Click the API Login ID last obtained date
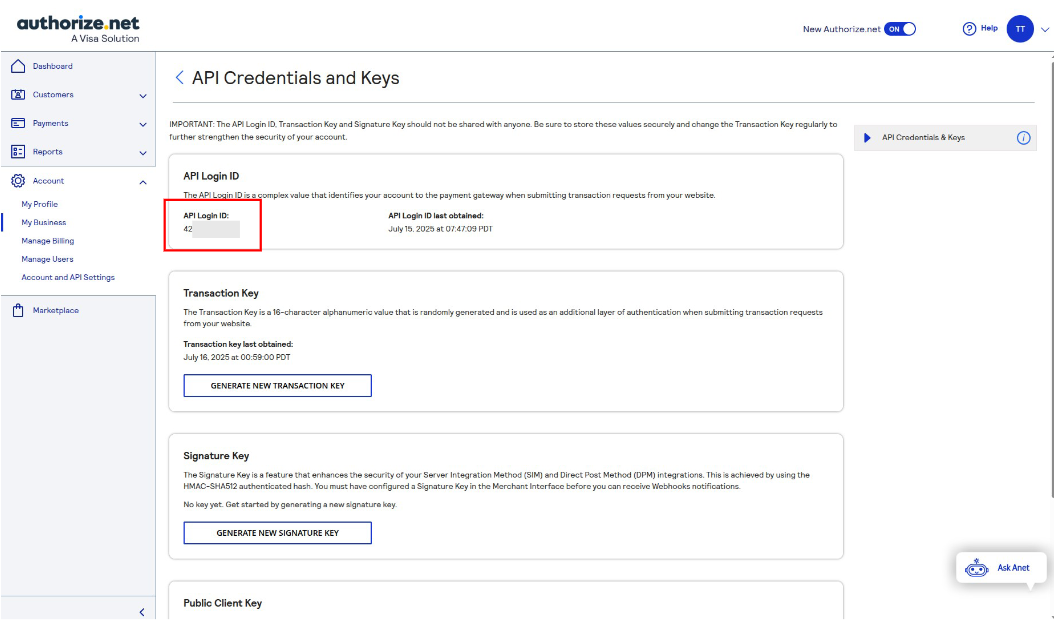This screenshot has height=620, width=1064. (440, 229)
